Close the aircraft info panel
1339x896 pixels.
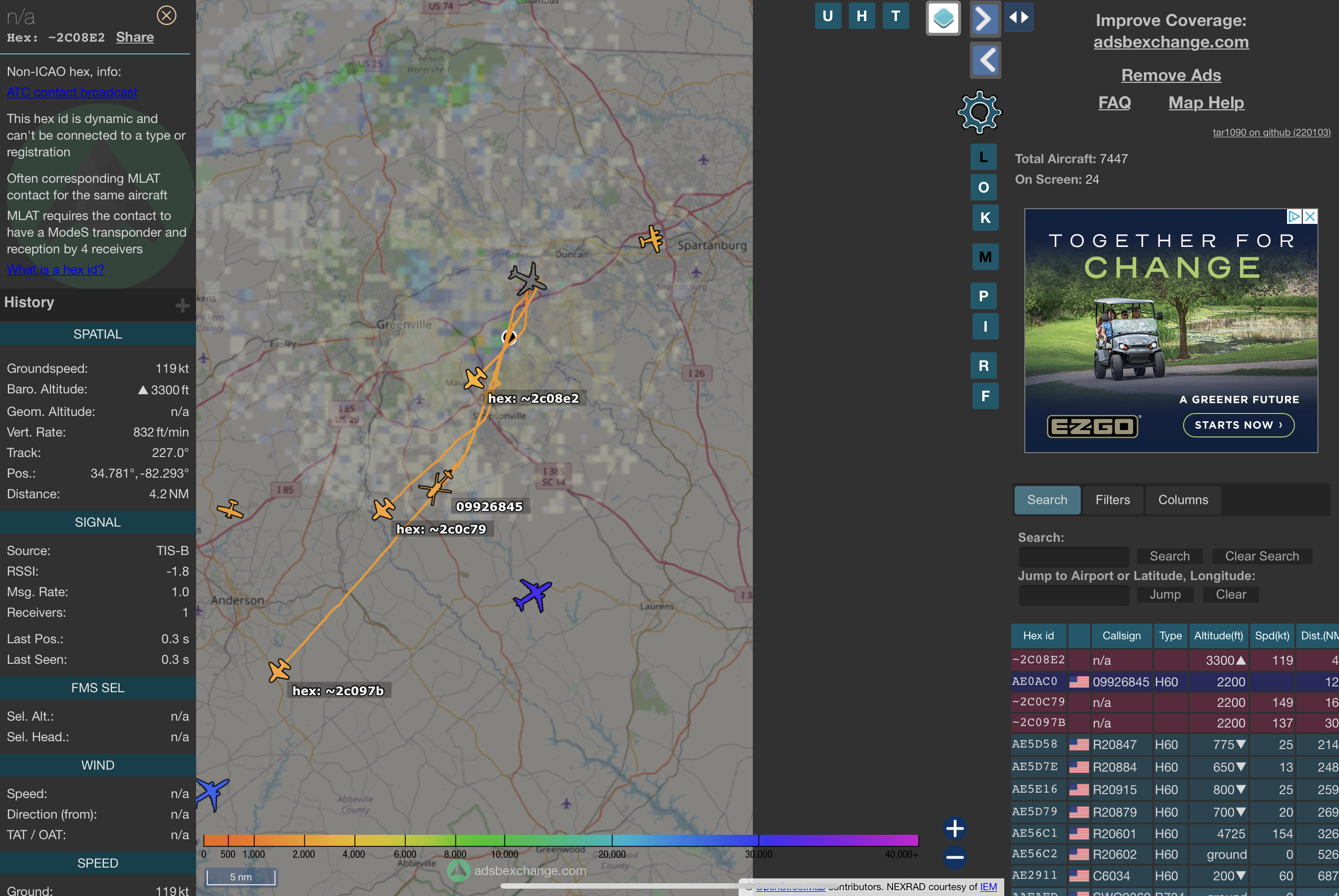pos(166,15)
